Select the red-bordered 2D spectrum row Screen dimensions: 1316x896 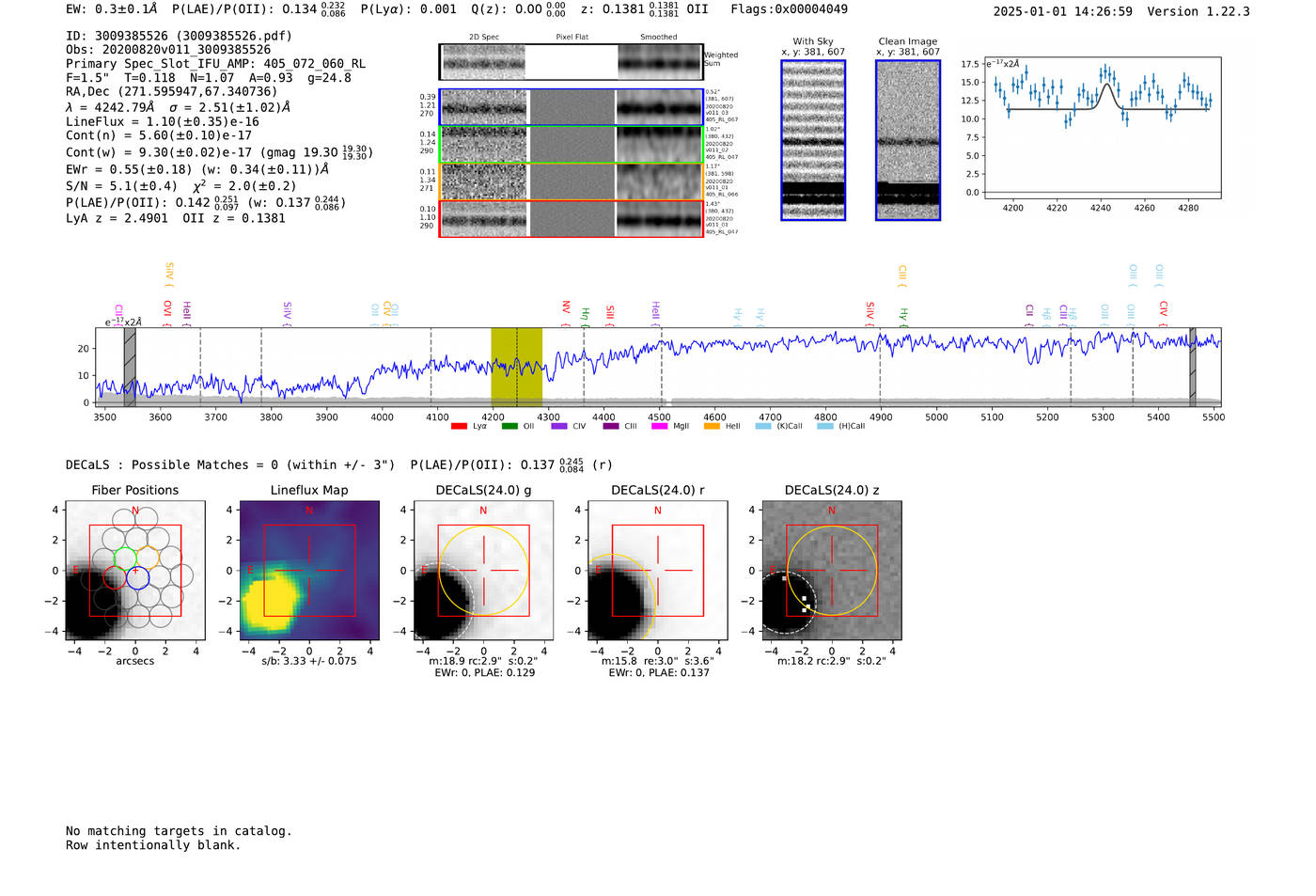[x=571, y=218]
